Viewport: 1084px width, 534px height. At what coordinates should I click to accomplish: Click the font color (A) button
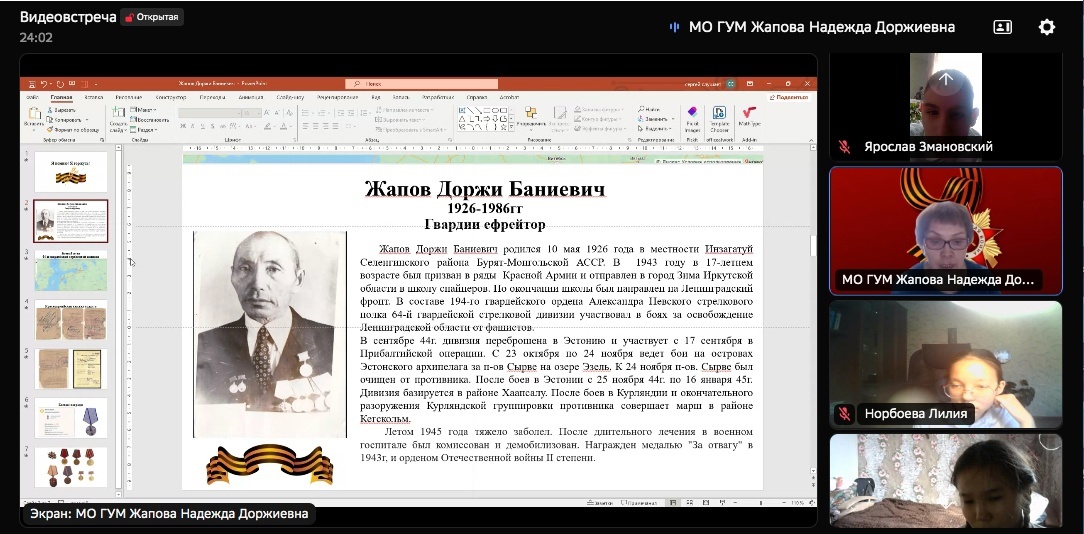[283, 126]
